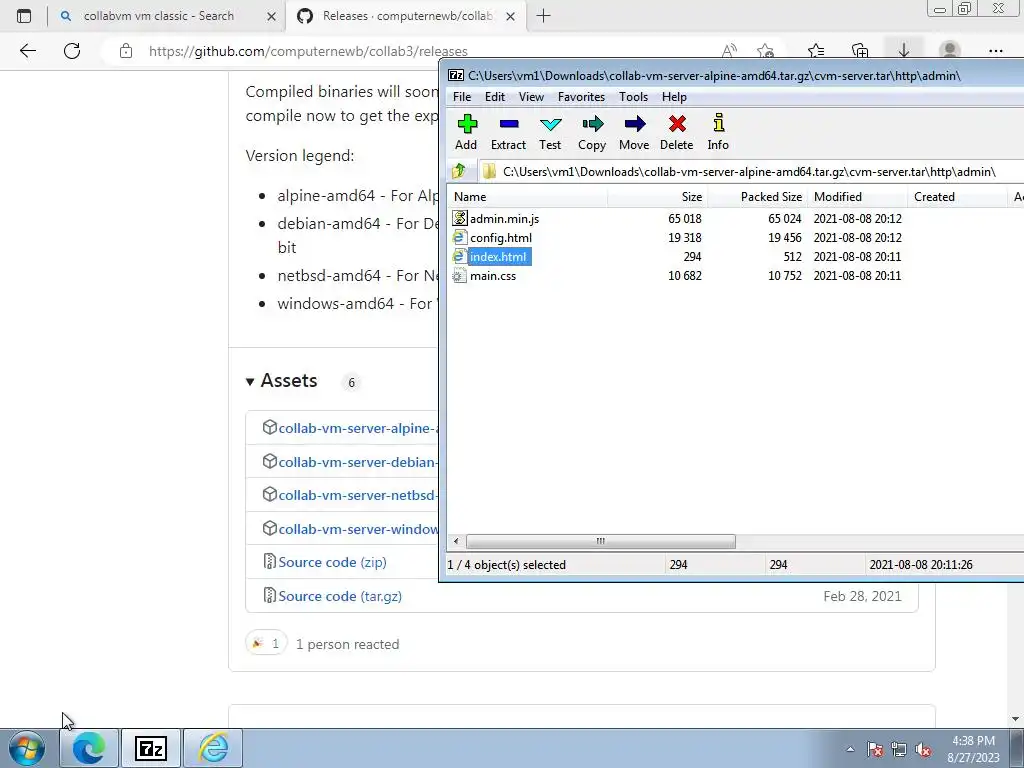Click the 7-Zip horizontal scrollbar thumb

coord(601,541)
